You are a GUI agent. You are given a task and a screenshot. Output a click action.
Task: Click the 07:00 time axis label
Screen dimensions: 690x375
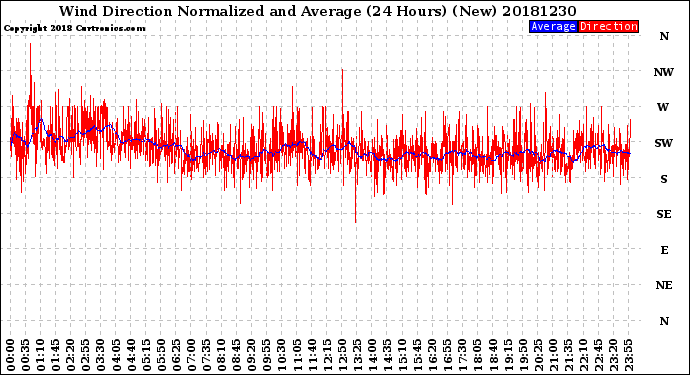tap(192, 355)
